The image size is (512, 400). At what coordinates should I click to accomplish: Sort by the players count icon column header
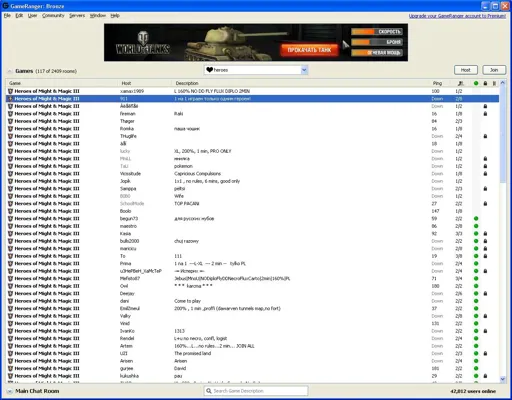click(x=461, y=83)
